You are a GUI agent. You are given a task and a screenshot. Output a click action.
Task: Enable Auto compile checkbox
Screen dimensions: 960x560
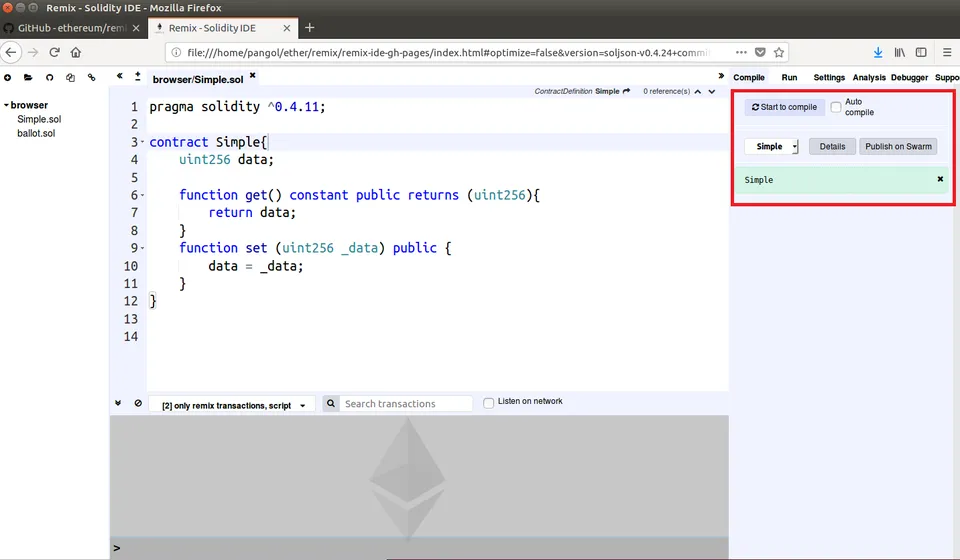pos(836,107)
